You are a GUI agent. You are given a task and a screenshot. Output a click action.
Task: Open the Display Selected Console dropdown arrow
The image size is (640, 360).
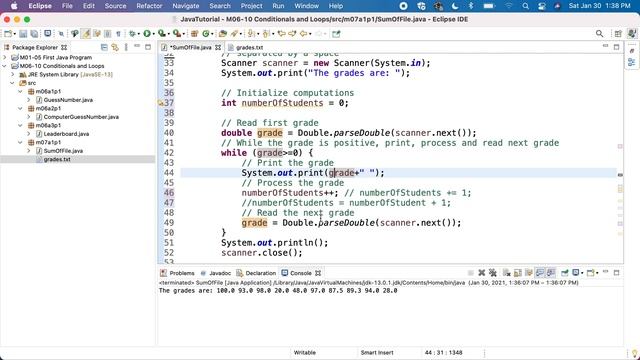tap(582, 273)
